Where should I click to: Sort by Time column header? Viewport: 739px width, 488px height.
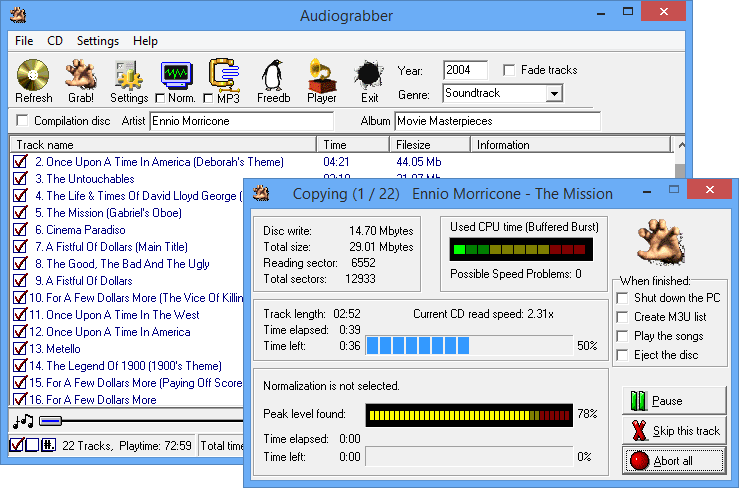pyautogui.click(x=353, y=145)
